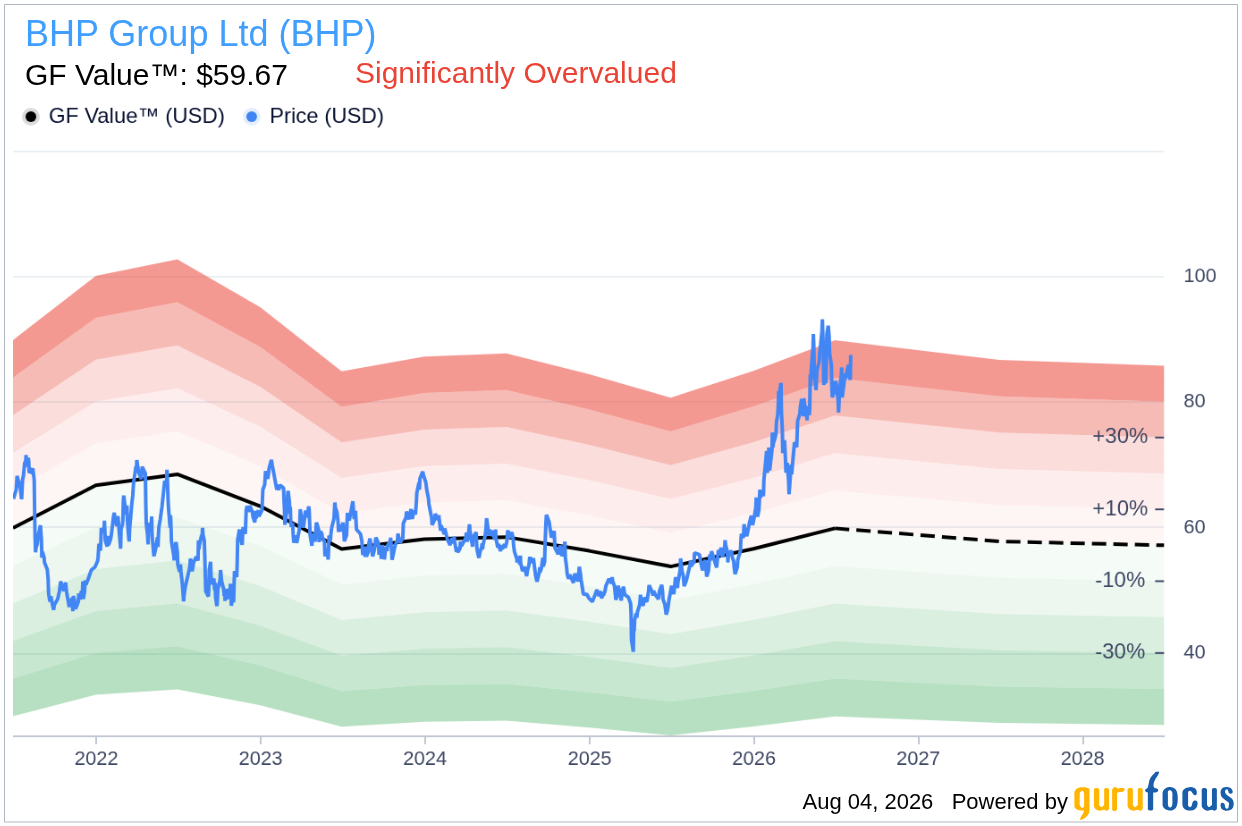Click the BHP Group Ltd (BHP) title
Screen dimensions: 1242x826
tap(200, 34)
